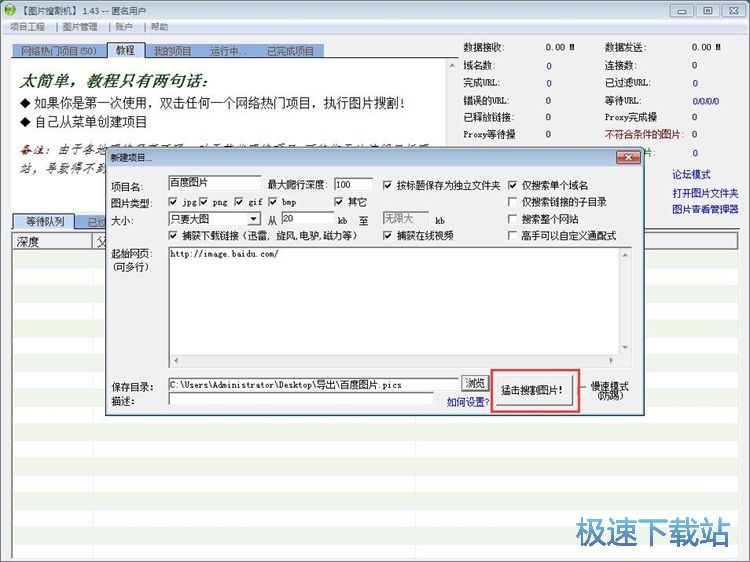This screenshot has height=562, width=750.
Task: Click the 无限大 maximum size field
Action: [406, 219]
